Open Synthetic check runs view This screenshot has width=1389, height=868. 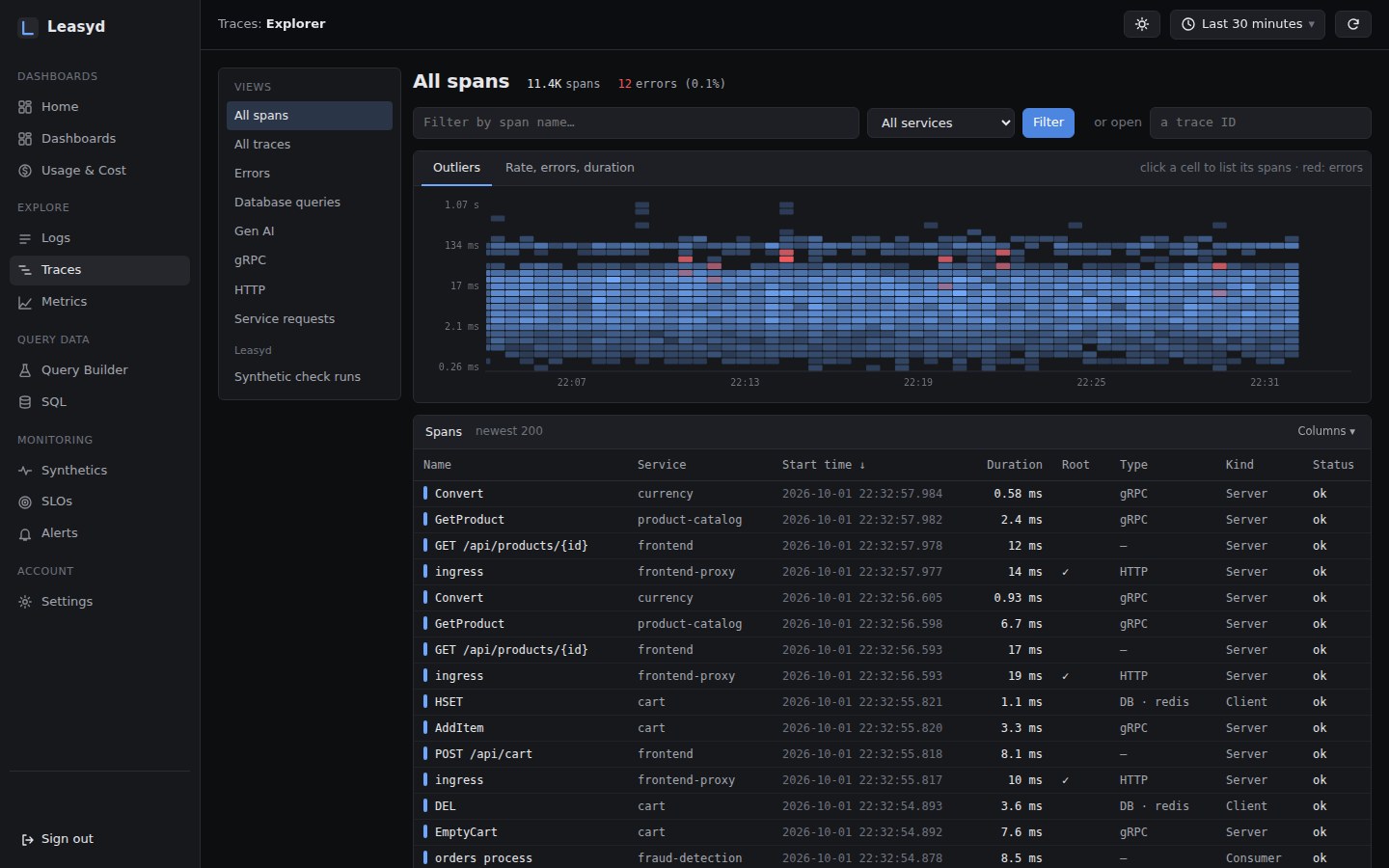[310, 377]
